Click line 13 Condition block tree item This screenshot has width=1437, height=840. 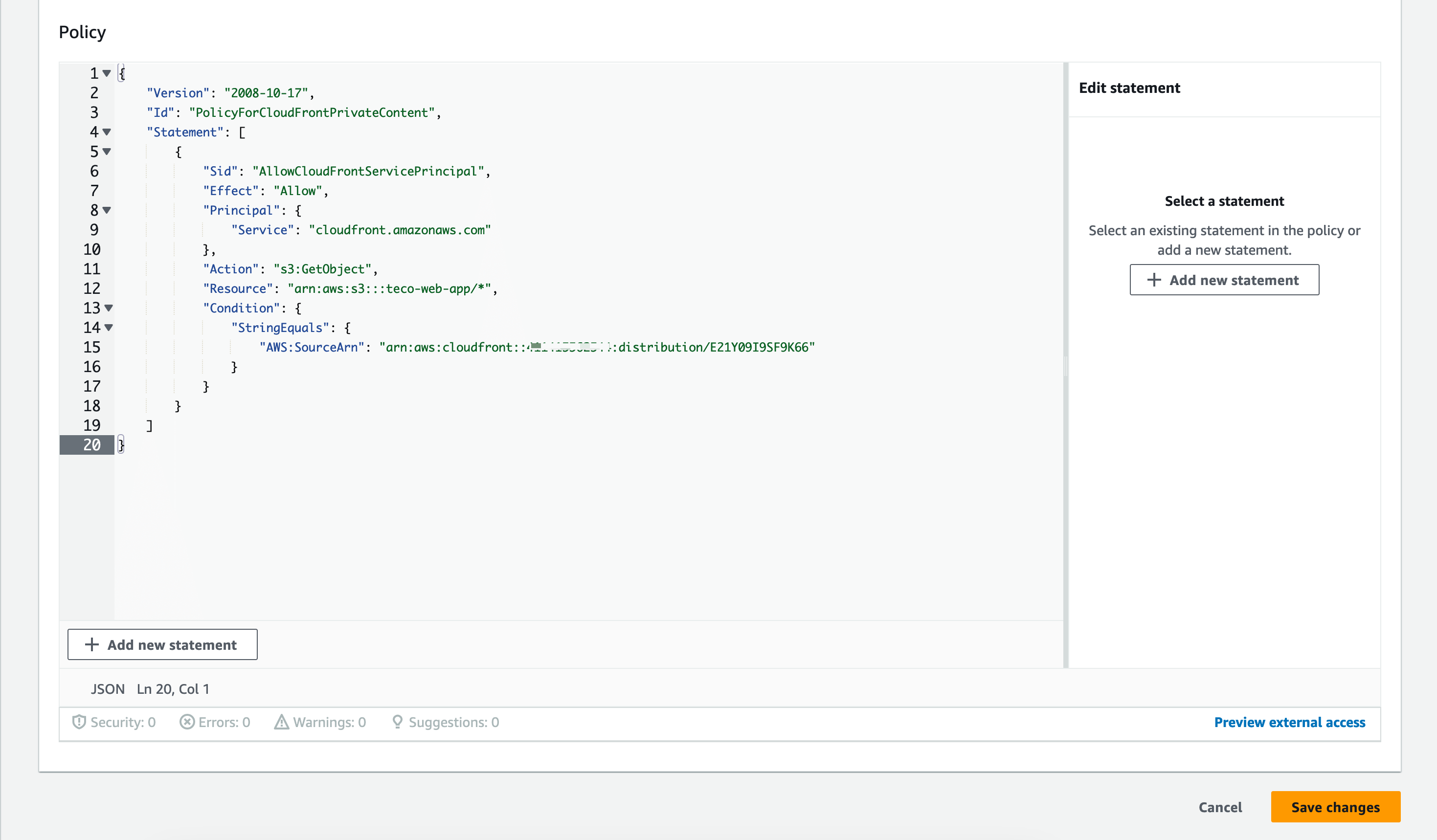pyautogui.click(x=109, y=308)
